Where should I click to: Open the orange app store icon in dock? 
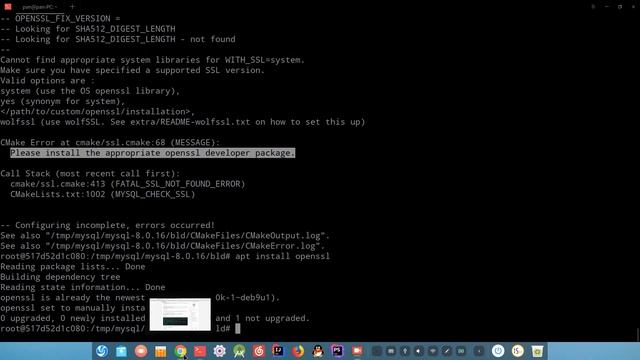(161, 351)
